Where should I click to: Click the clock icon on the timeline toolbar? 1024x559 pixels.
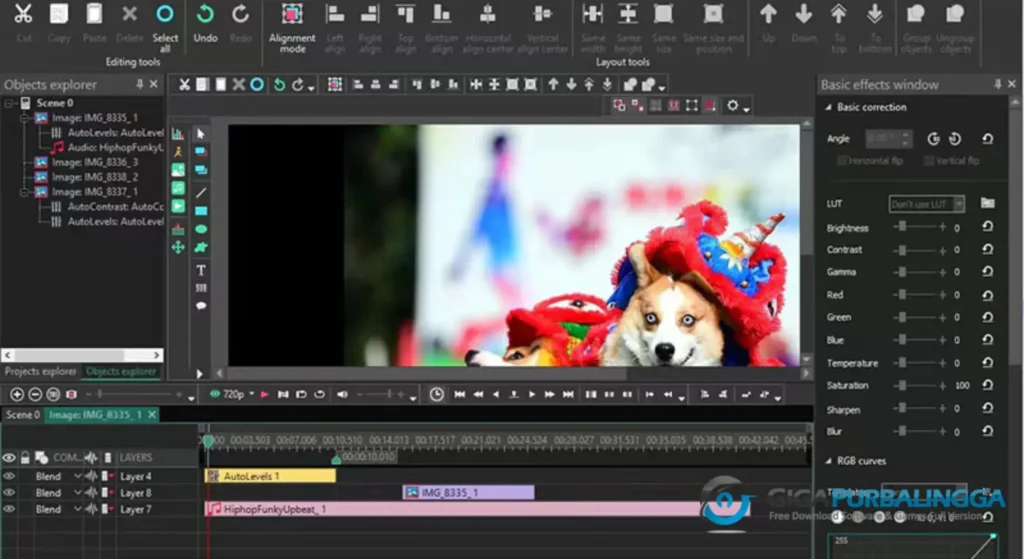click(436, 394)
